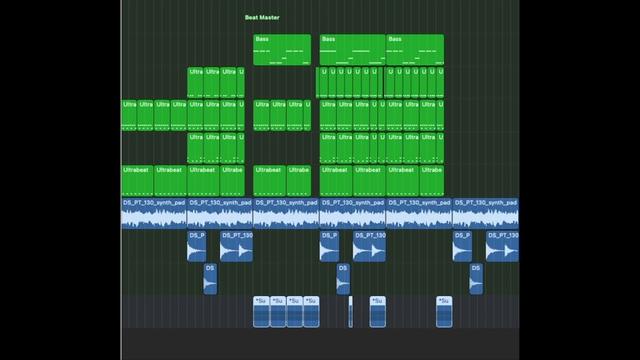640x360 pixels.
Task: Select the third small DS region on lower track
Action: pos(476,279)
